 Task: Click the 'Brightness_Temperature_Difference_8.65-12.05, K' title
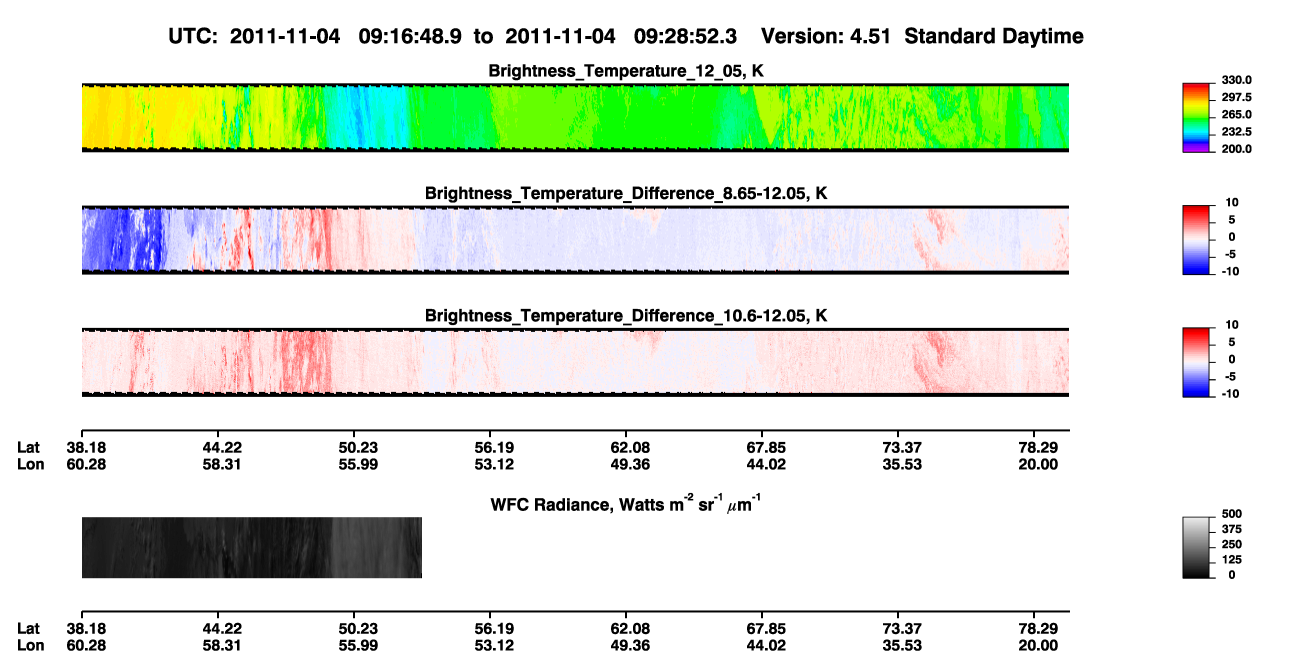pyautogui.click(x=626, y=193)
